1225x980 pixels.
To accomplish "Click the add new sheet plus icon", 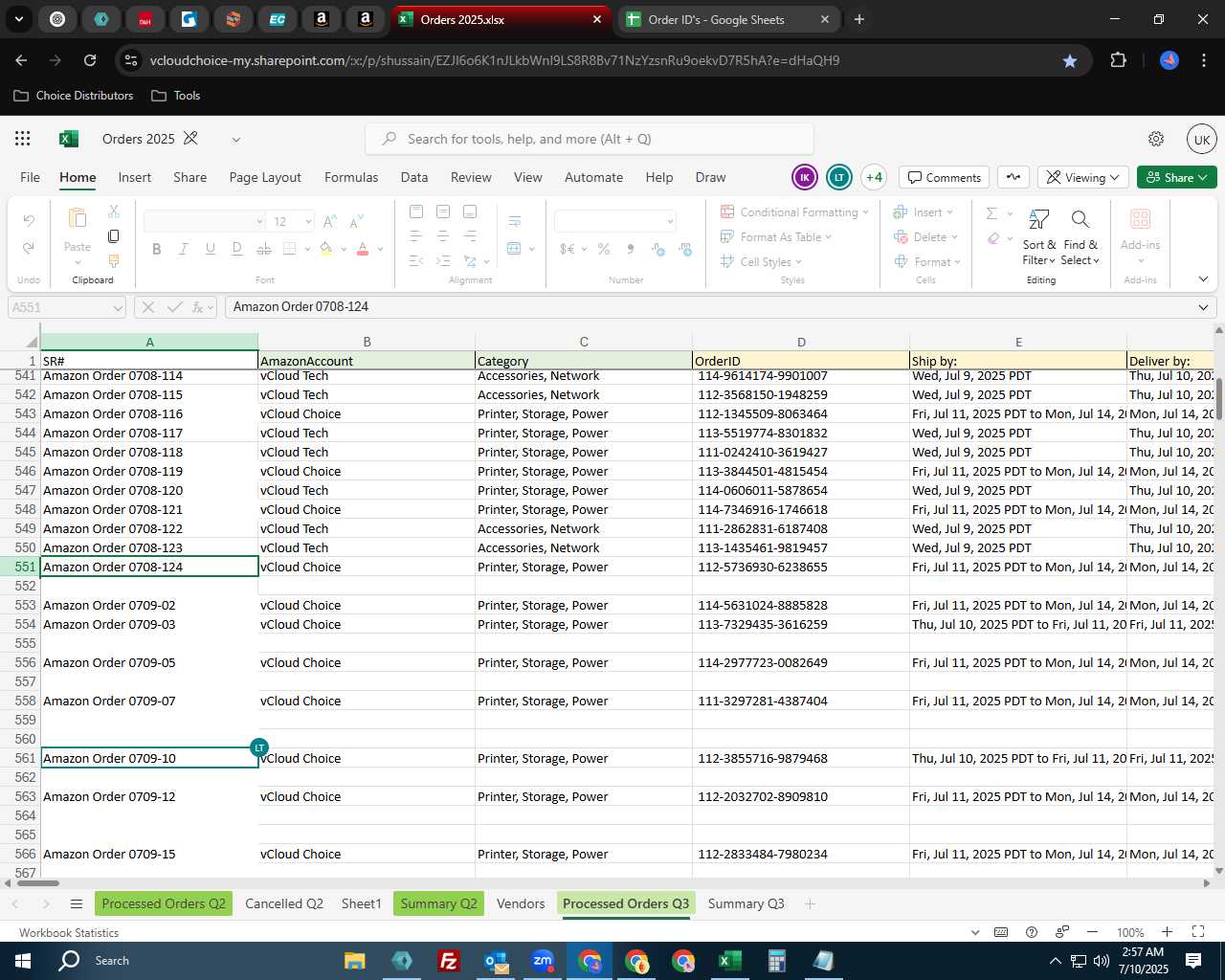I will (x=810, y=903).
